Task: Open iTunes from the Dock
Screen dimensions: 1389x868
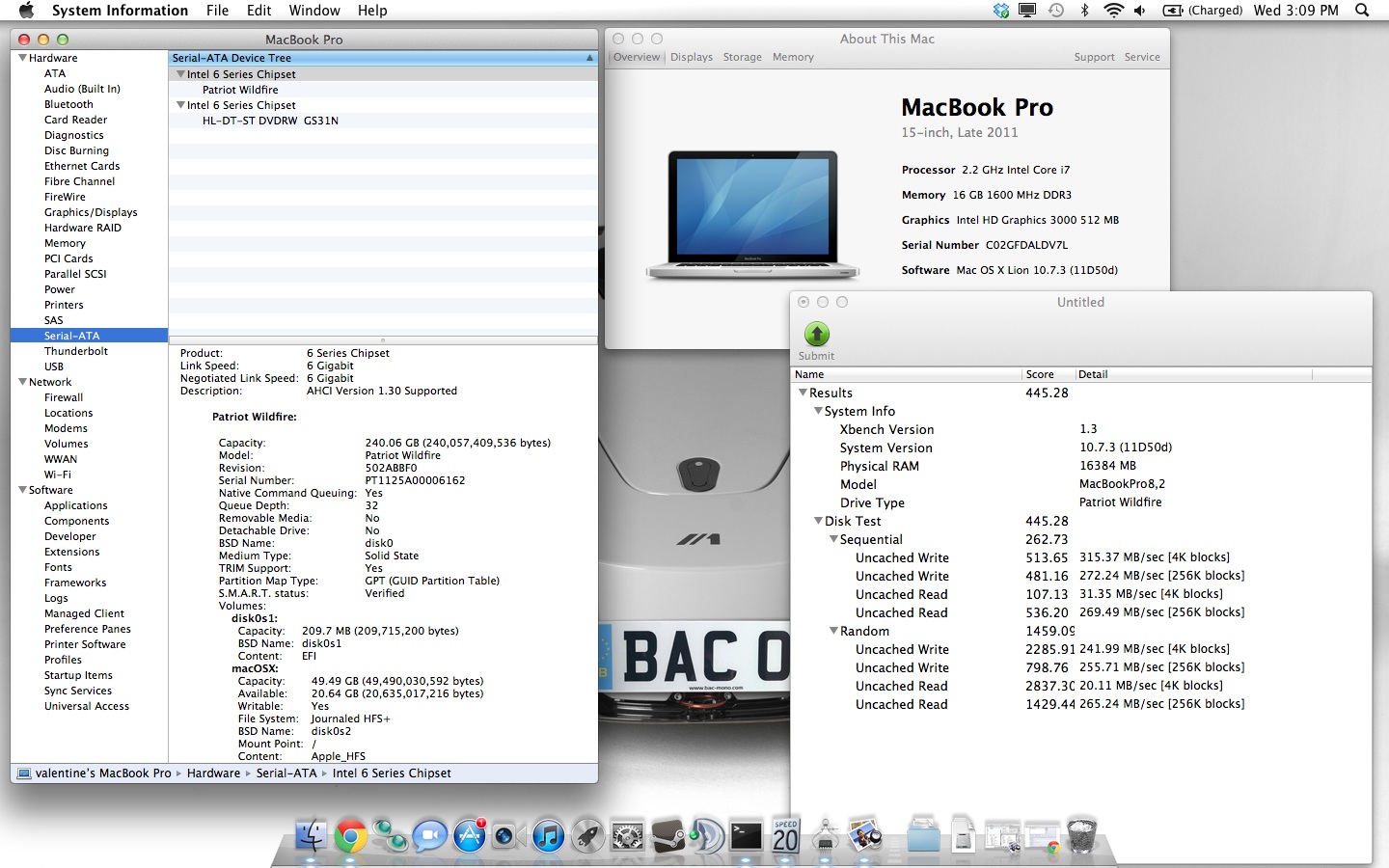Action: [x=548, y=835]
